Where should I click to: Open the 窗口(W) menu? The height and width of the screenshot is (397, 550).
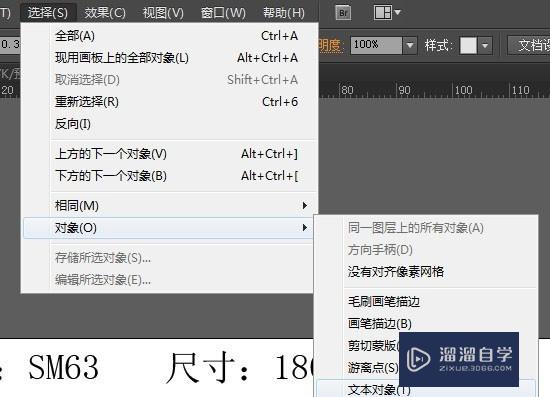point(223,13)
